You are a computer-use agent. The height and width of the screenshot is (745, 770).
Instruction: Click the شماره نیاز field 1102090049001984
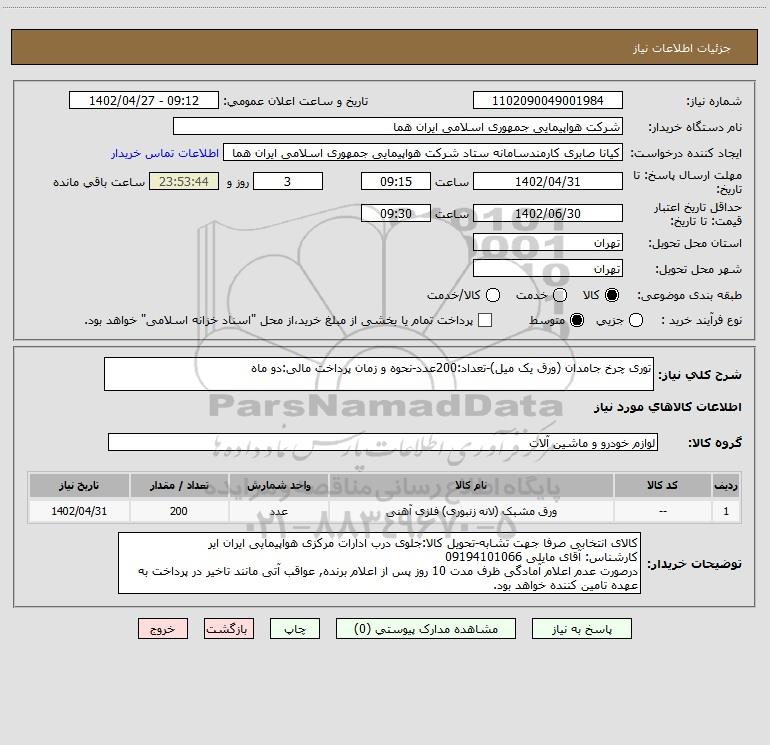(548, 100)
